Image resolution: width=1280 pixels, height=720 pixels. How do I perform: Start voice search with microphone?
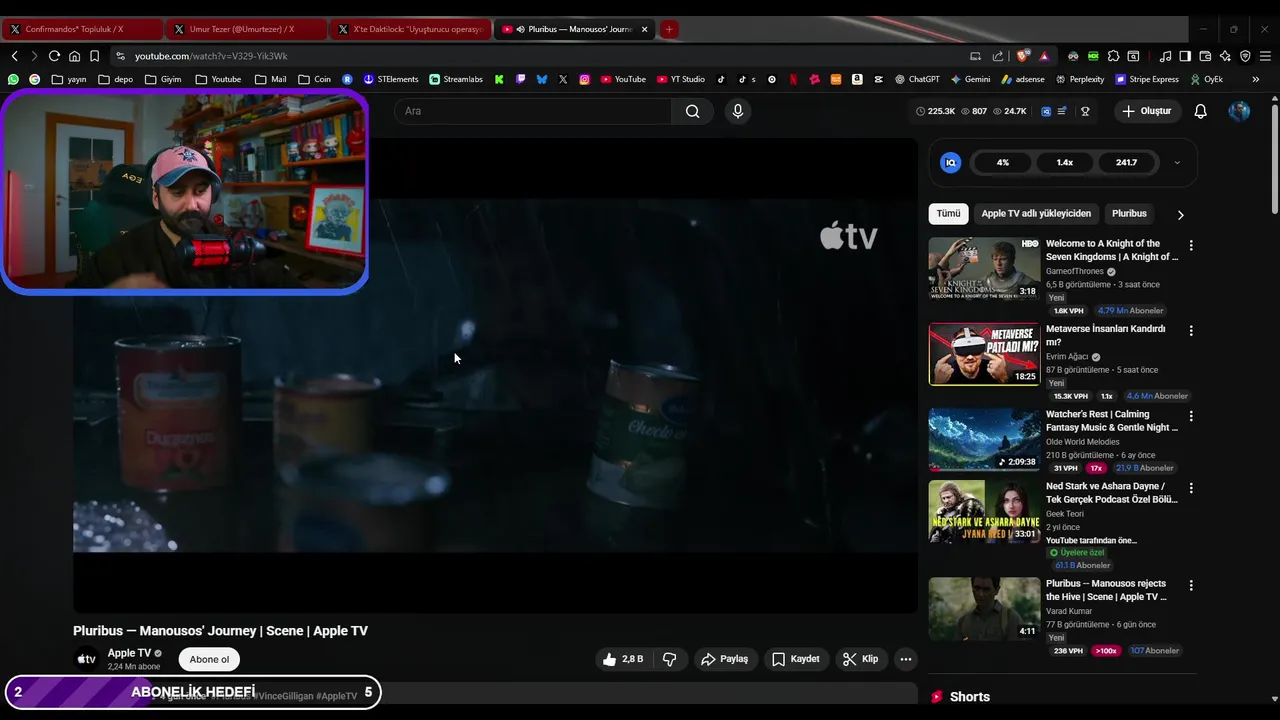pyautogui.click(x=738, y=111)
